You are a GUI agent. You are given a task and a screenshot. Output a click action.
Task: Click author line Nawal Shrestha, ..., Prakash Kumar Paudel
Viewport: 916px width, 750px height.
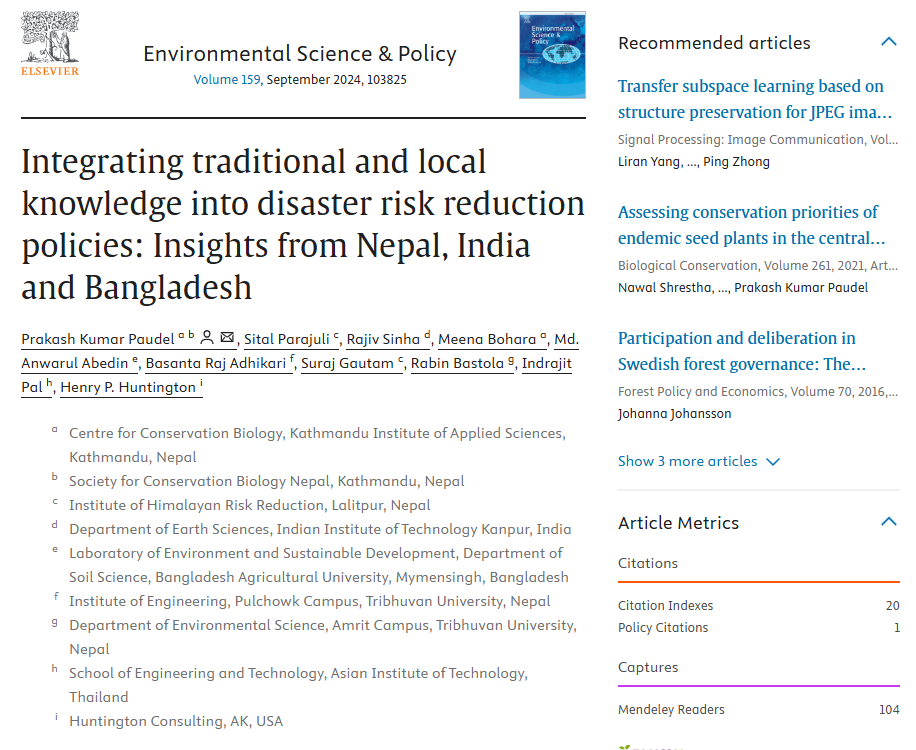tap(742, 288)
